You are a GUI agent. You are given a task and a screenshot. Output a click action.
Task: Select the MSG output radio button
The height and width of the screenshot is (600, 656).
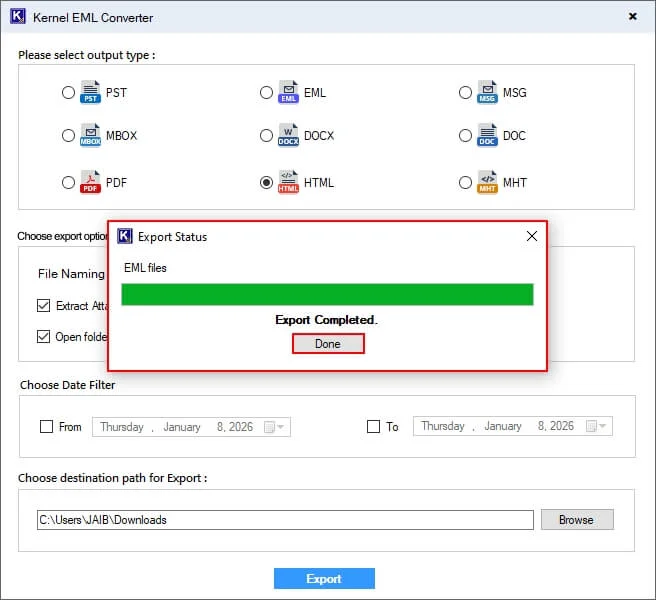[465, 92]
